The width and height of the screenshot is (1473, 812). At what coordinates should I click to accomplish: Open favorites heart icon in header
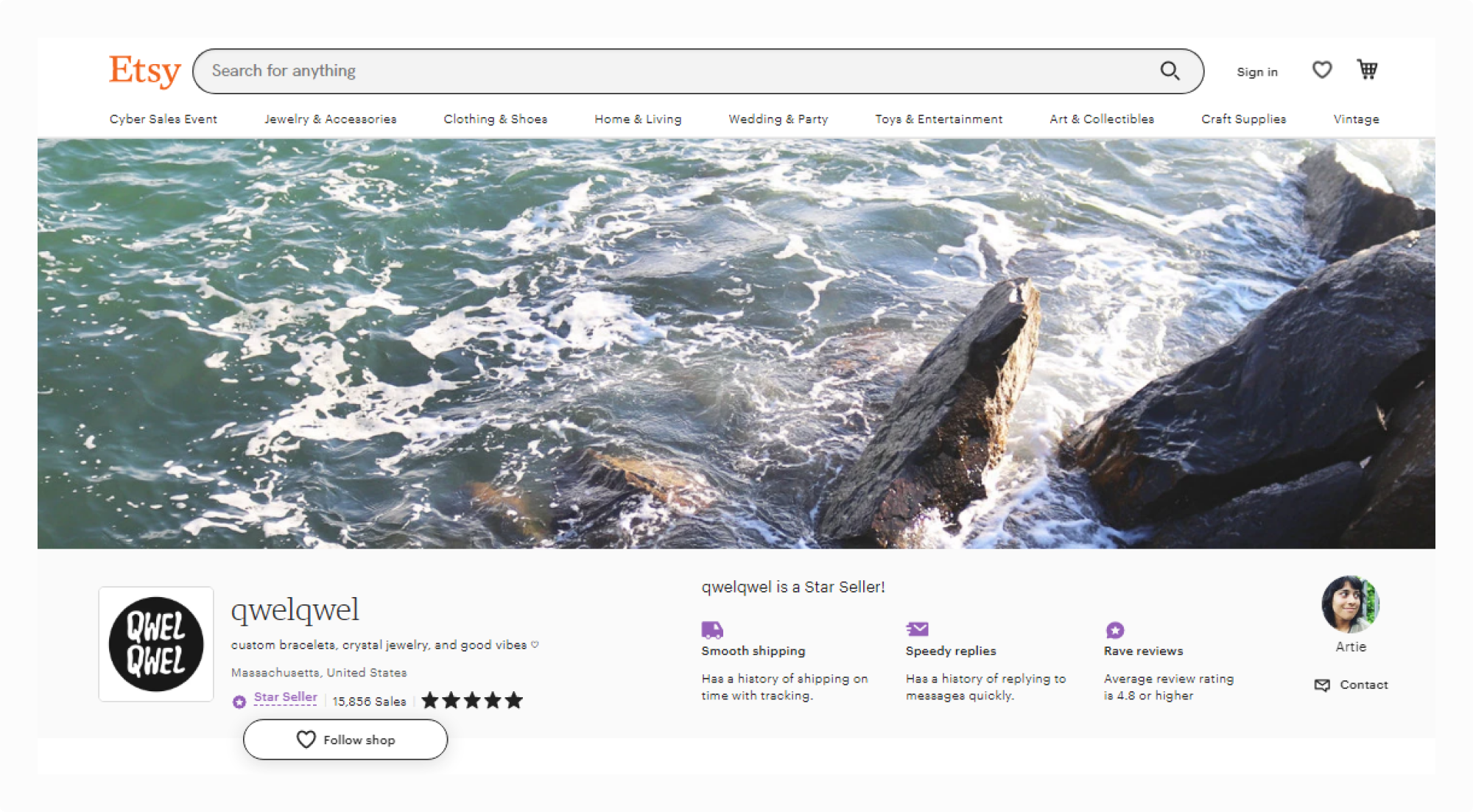[x=1322, y=70]
